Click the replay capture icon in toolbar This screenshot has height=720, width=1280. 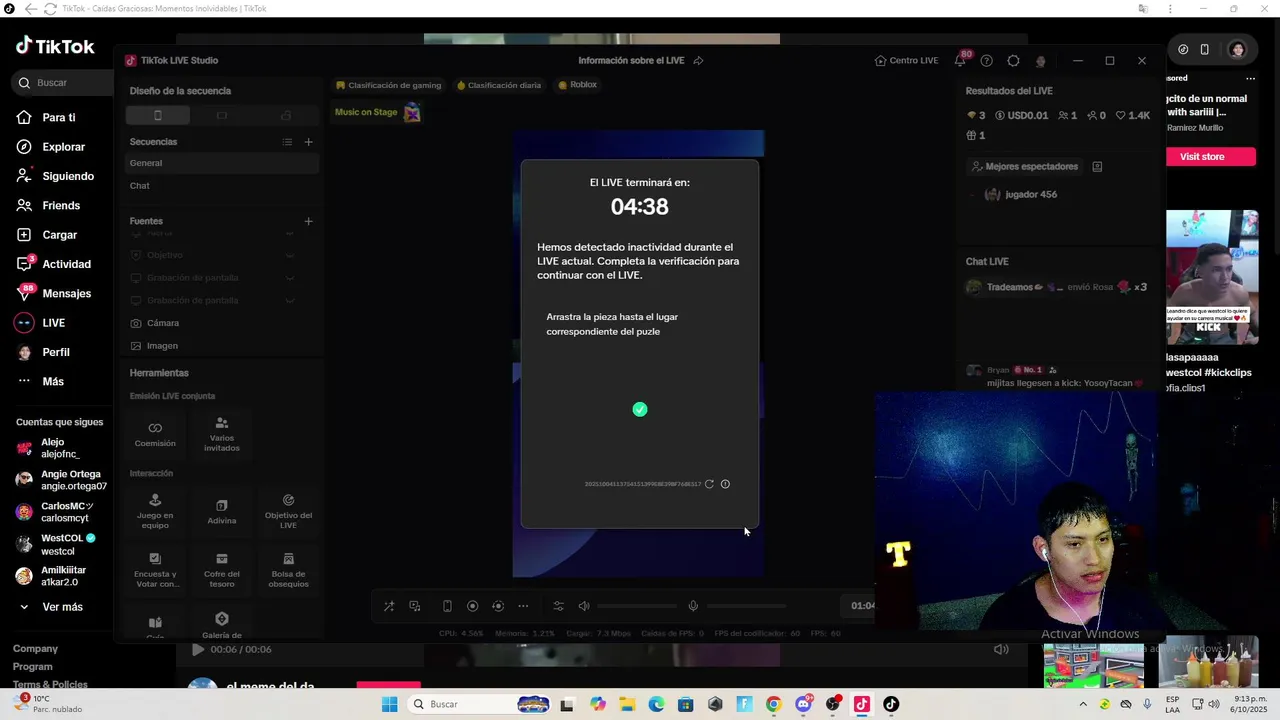click(498, 606)
